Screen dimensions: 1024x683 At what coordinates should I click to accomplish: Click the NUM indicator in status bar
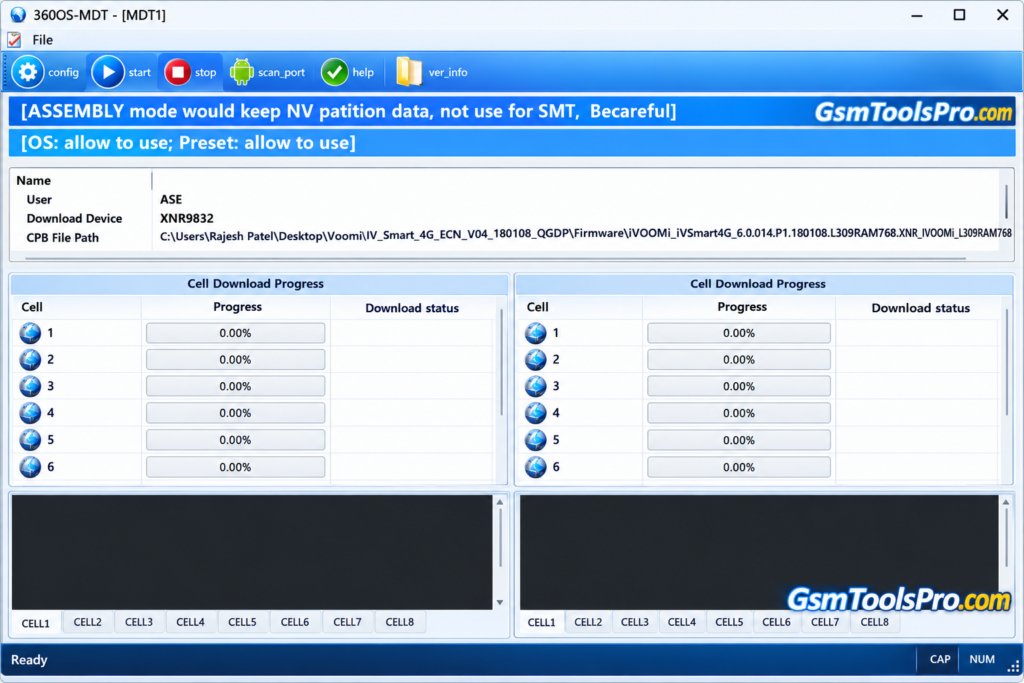(982, 659)
